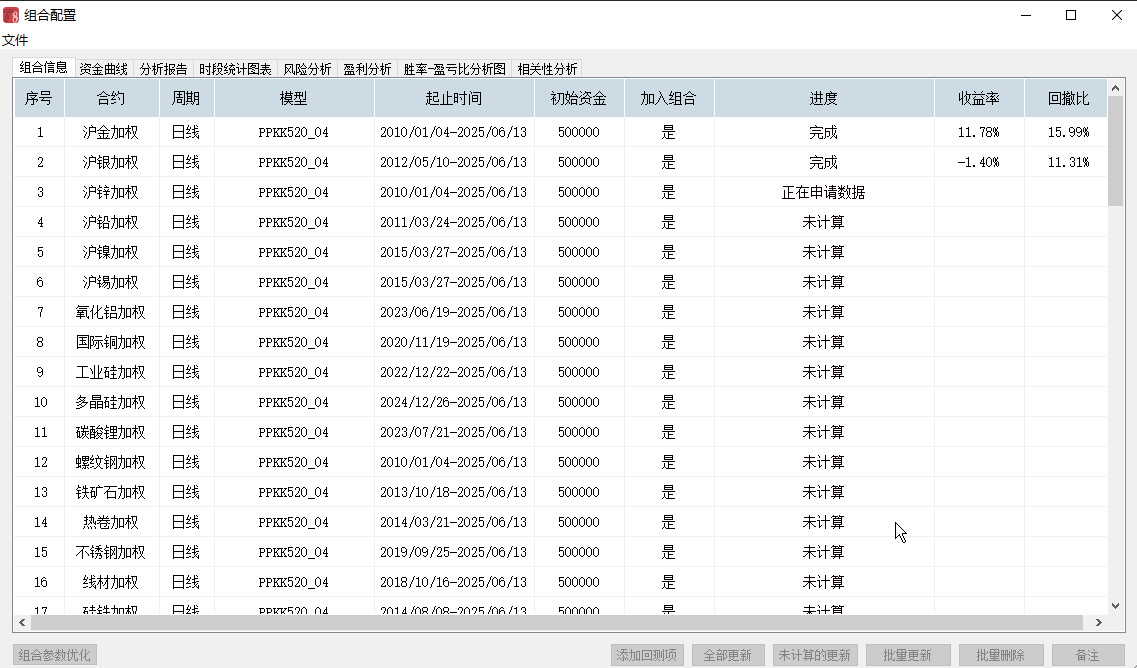Open the 文件 menu
Image resolution: width=1137 pixels, height=668 pixels.
(15, 40)
